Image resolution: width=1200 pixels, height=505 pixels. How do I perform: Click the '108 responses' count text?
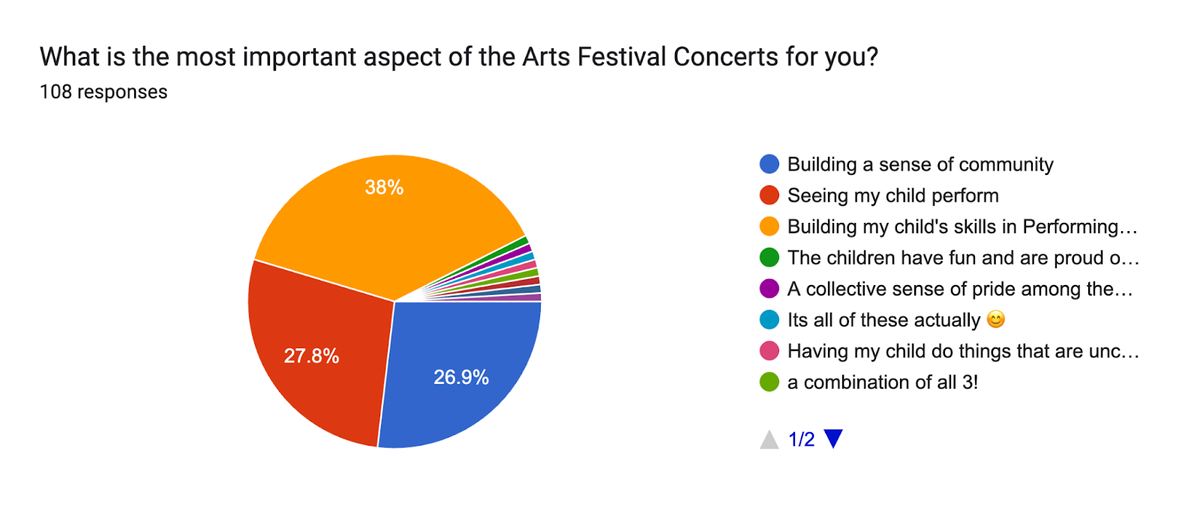103,93
